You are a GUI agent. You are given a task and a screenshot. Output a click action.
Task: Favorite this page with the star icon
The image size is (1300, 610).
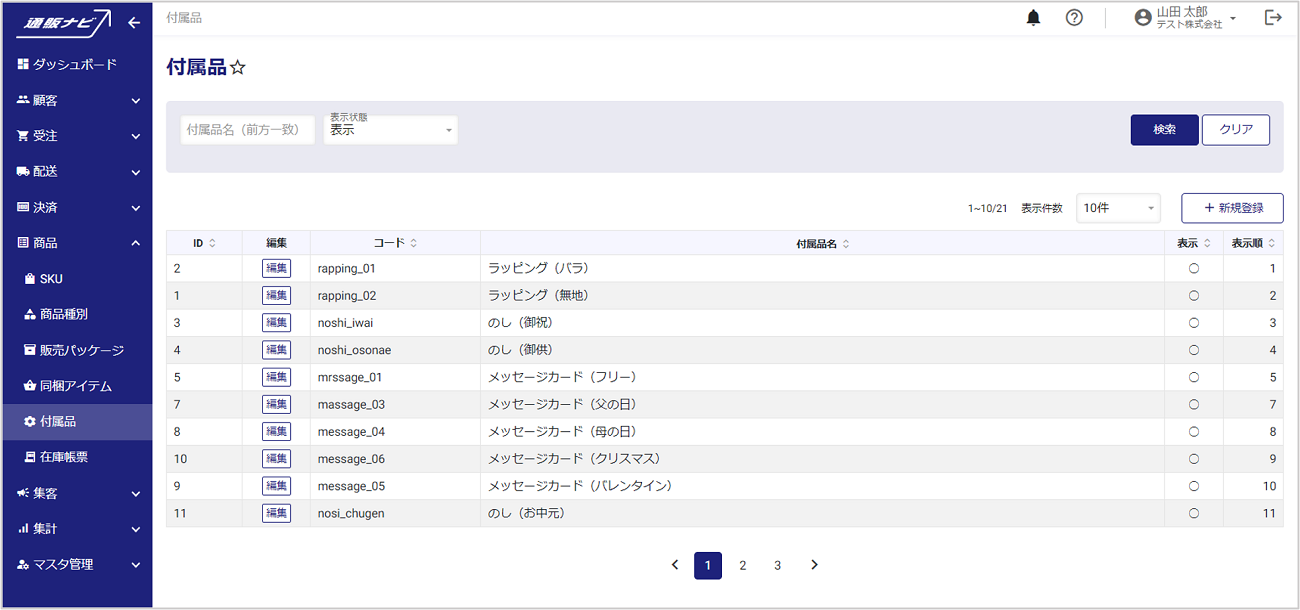(x=238, y=68)
